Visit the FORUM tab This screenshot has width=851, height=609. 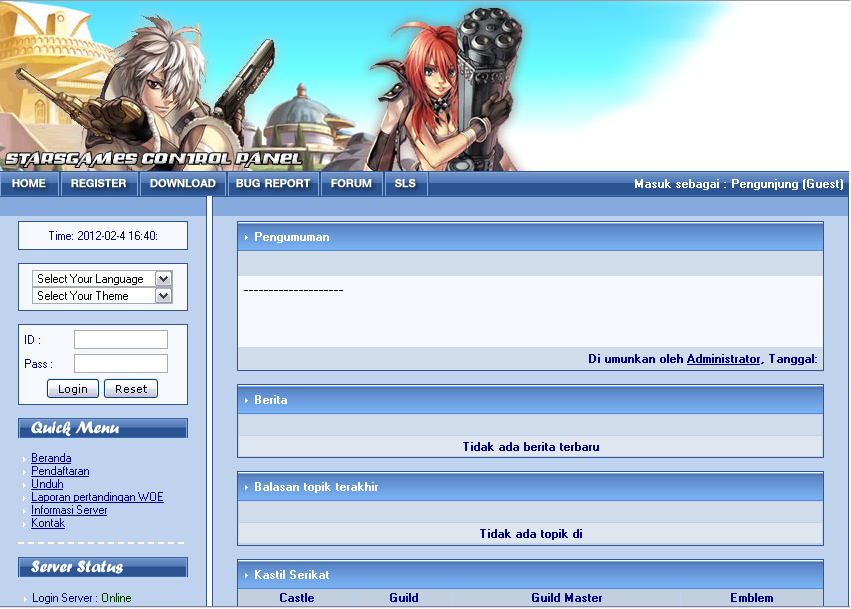[x=352, y=183]
